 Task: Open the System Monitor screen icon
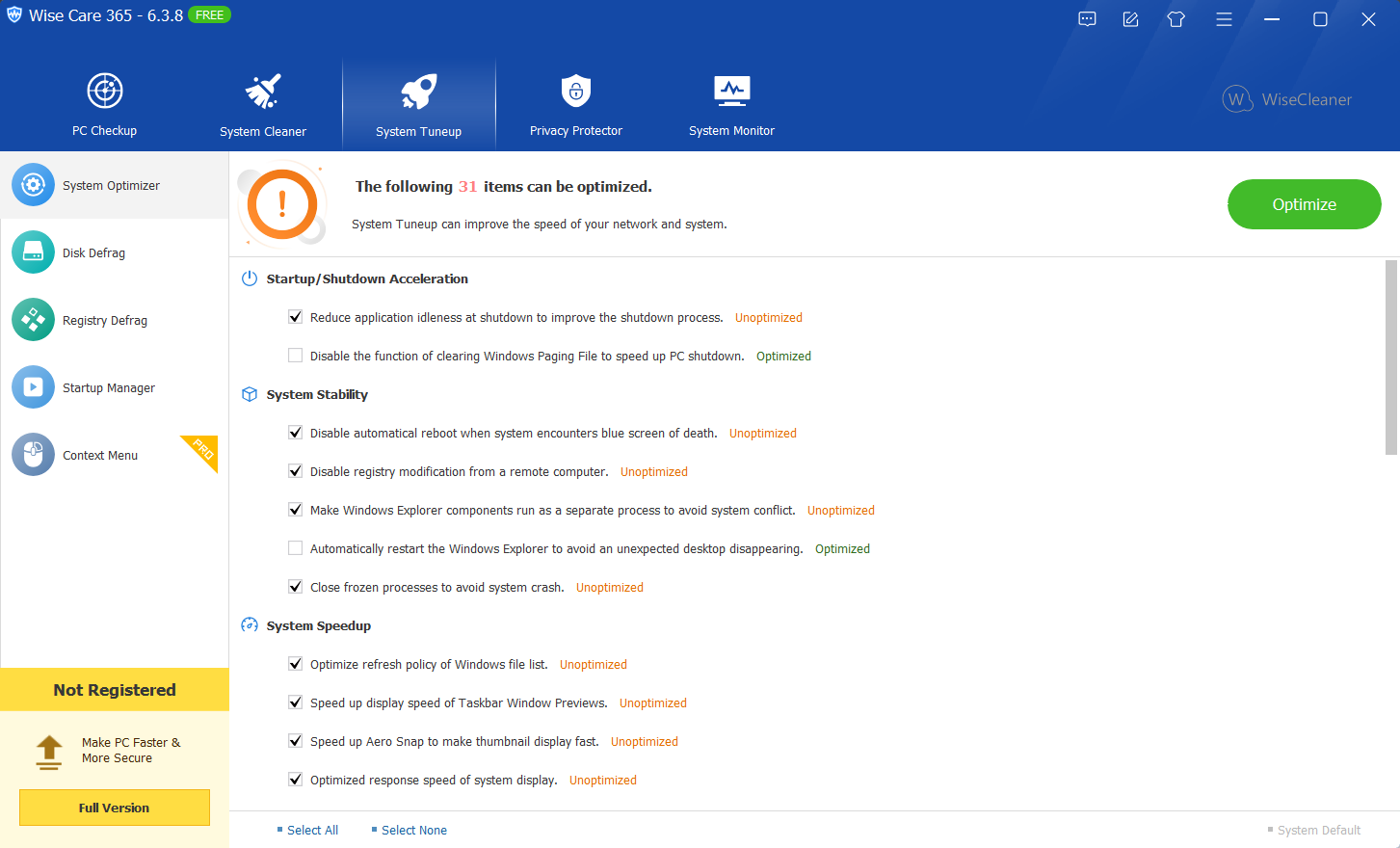point(732,91)
